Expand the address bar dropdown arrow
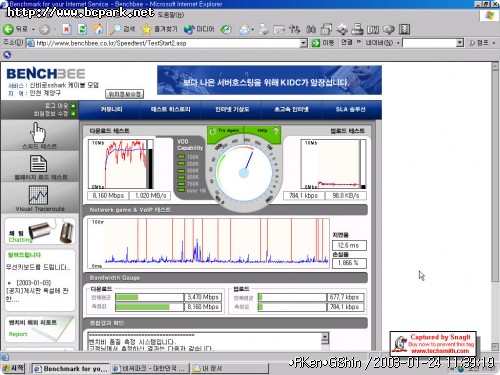 (303, 43)
